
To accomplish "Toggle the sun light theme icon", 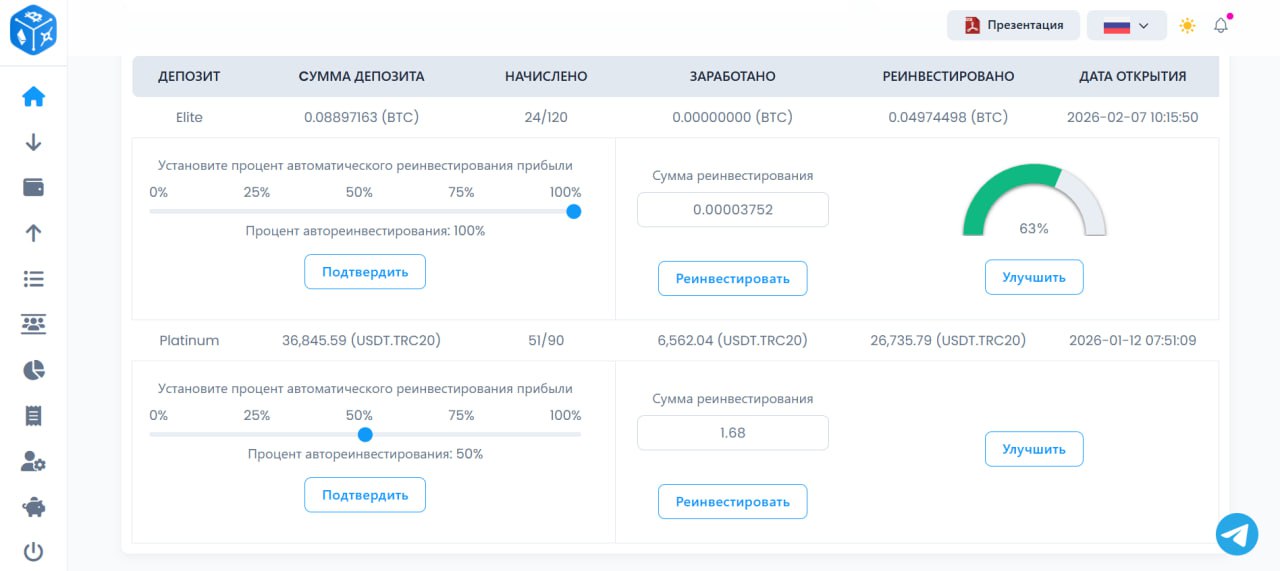I will coord(1187,26).
